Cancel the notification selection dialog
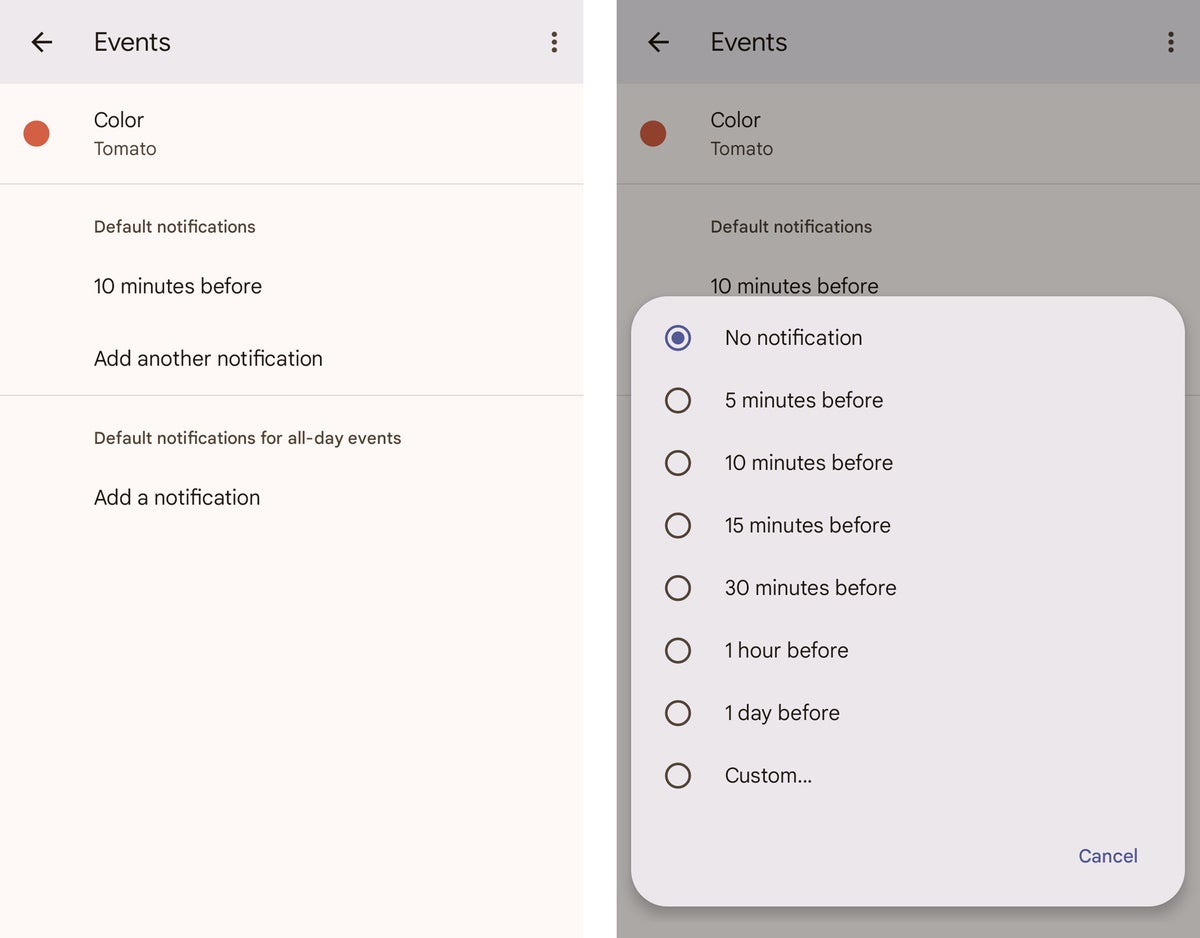1200x938 pixels. tap(1108, 856)
